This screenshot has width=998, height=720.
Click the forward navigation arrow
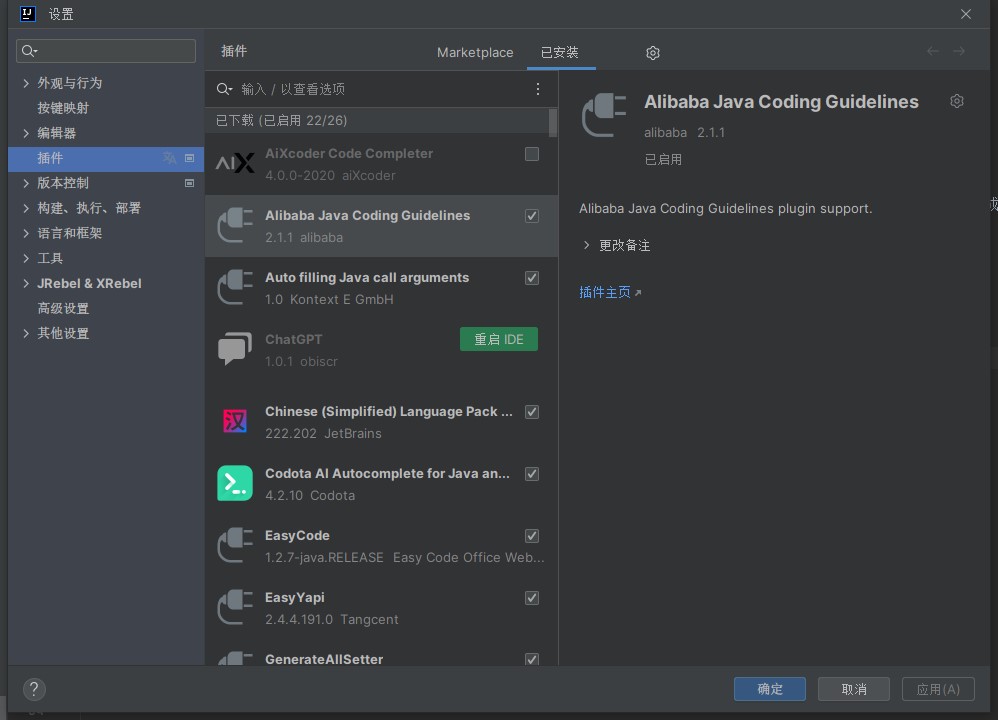(959, 51)
